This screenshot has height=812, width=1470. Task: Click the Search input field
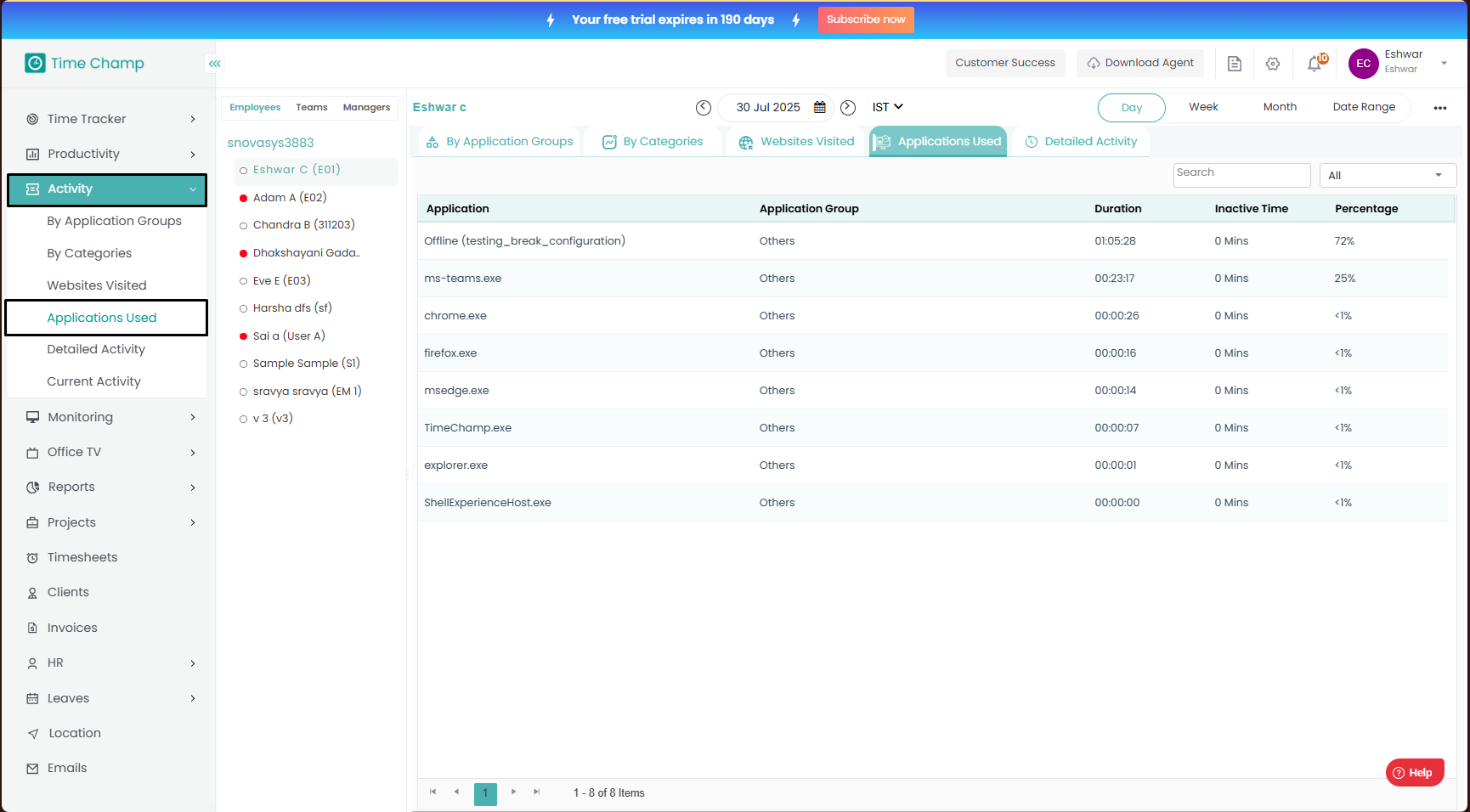[1241, 173]
